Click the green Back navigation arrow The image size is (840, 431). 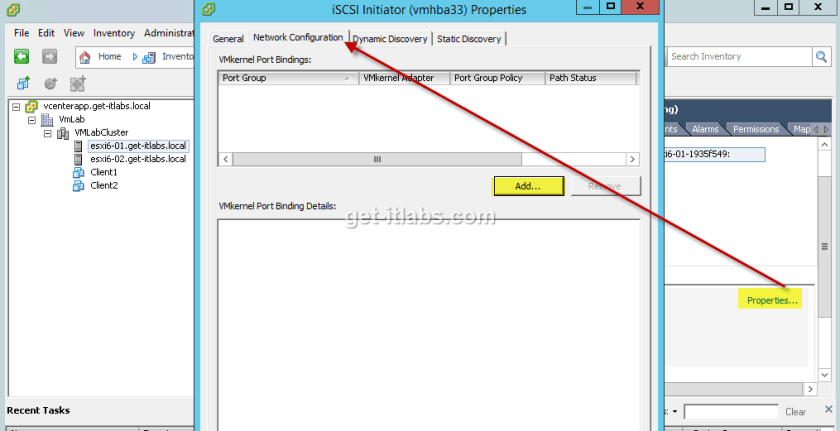21,56
